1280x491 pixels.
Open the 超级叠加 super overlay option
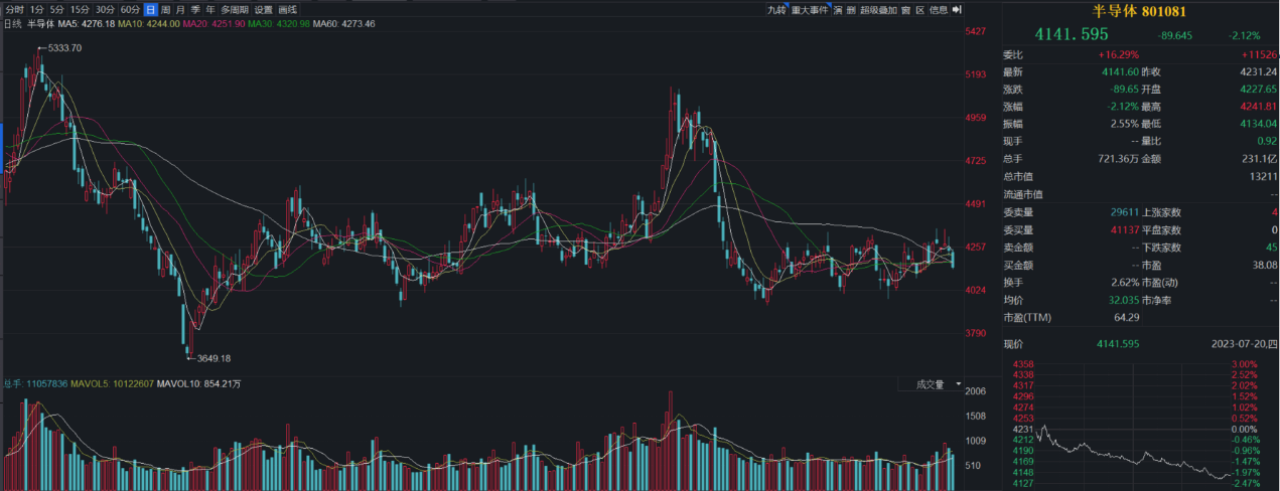click(x=878, y=10)
